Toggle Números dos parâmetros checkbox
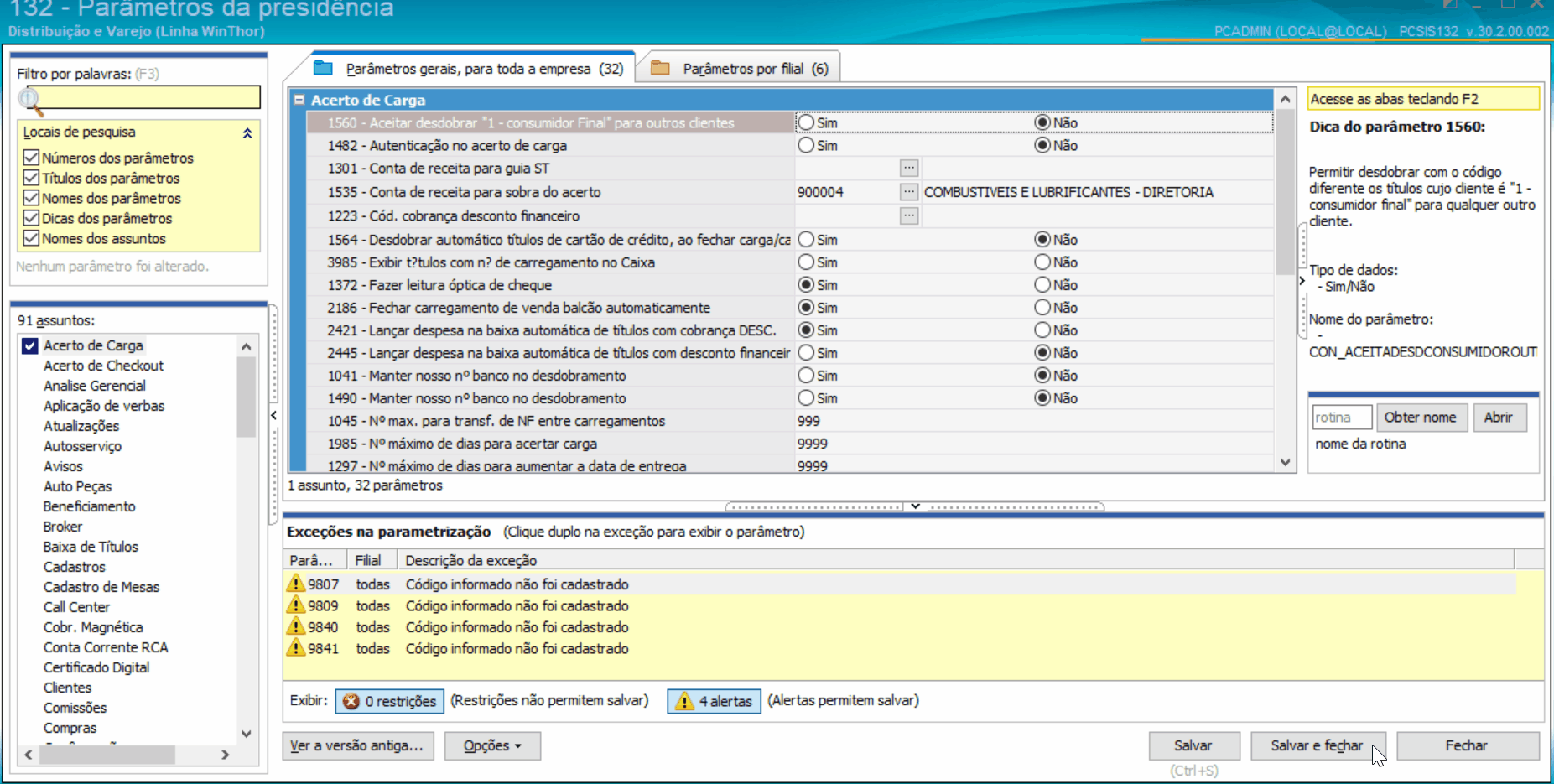The image size is (1554, 784). (32, 158)
